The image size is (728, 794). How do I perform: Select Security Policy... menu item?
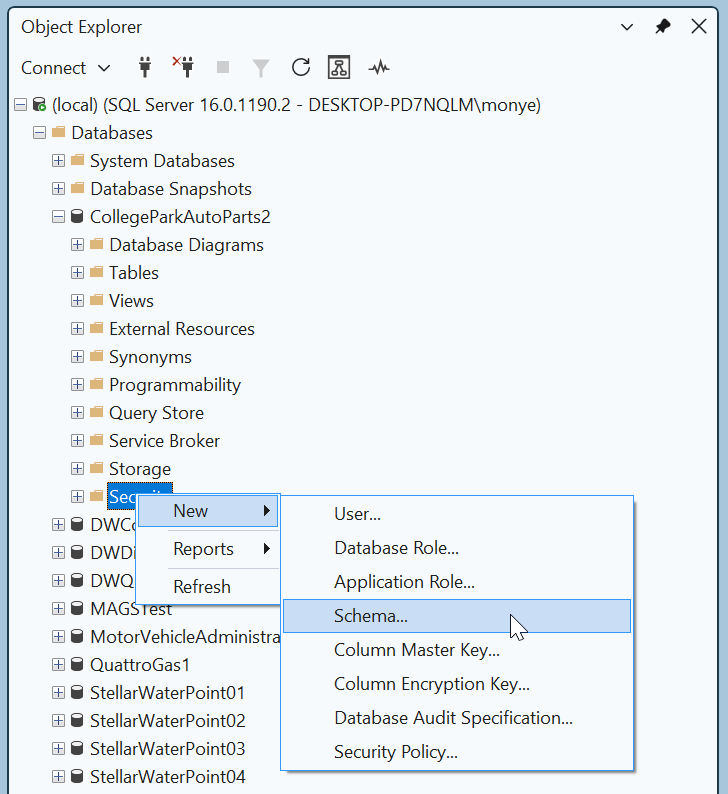[457, 751]
